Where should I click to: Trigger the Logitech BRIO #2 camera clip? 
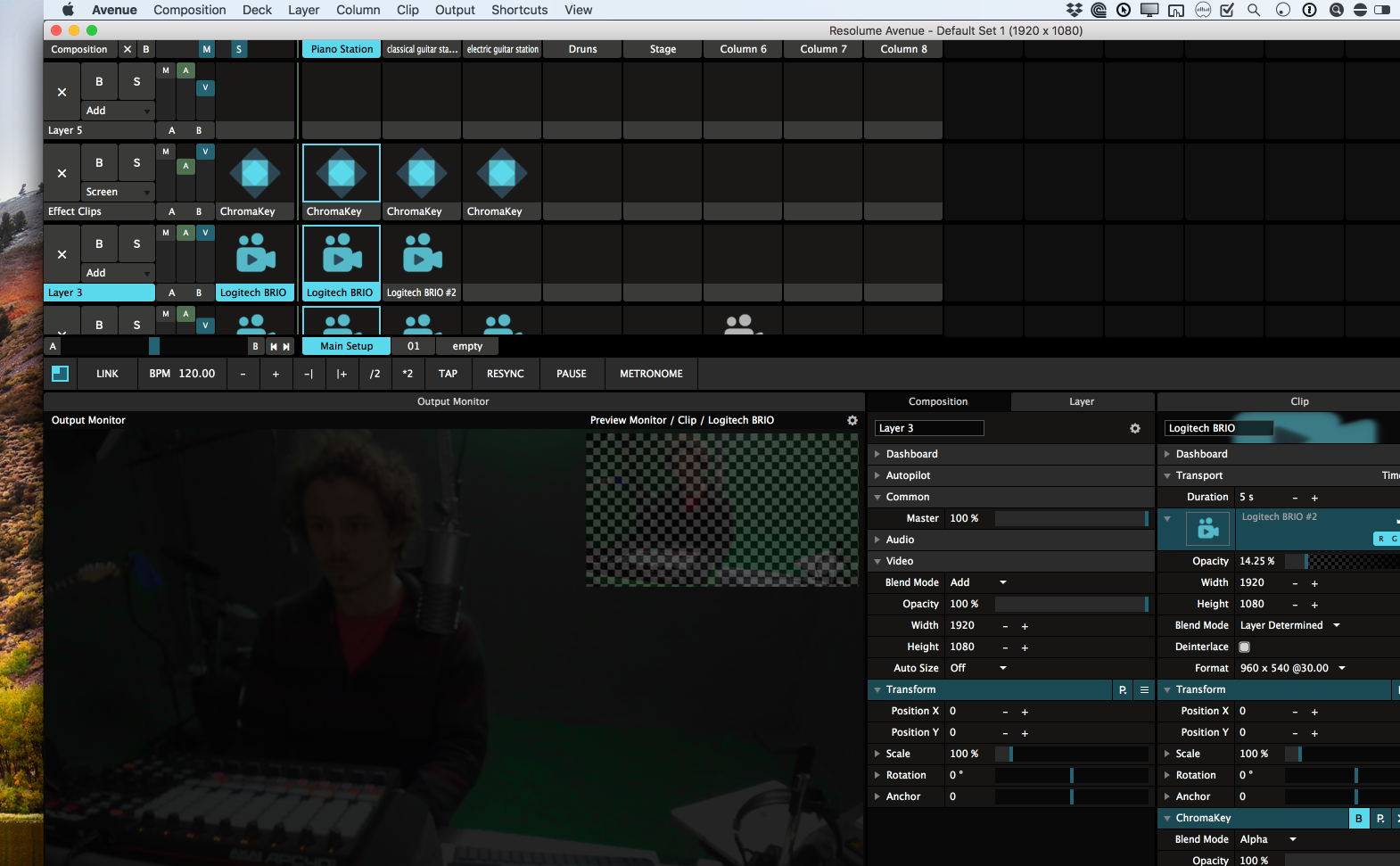(422, 256)
